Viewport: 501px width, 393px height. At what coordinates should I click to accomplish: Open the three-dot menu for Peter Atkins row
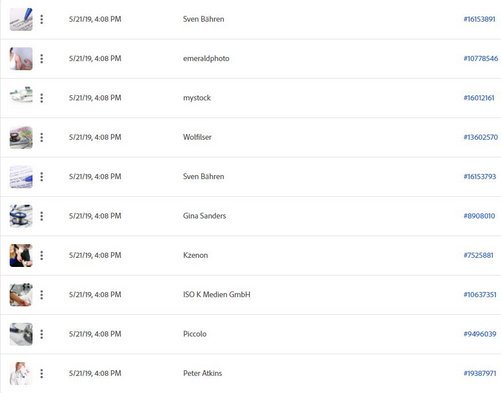tap(42, 373)
